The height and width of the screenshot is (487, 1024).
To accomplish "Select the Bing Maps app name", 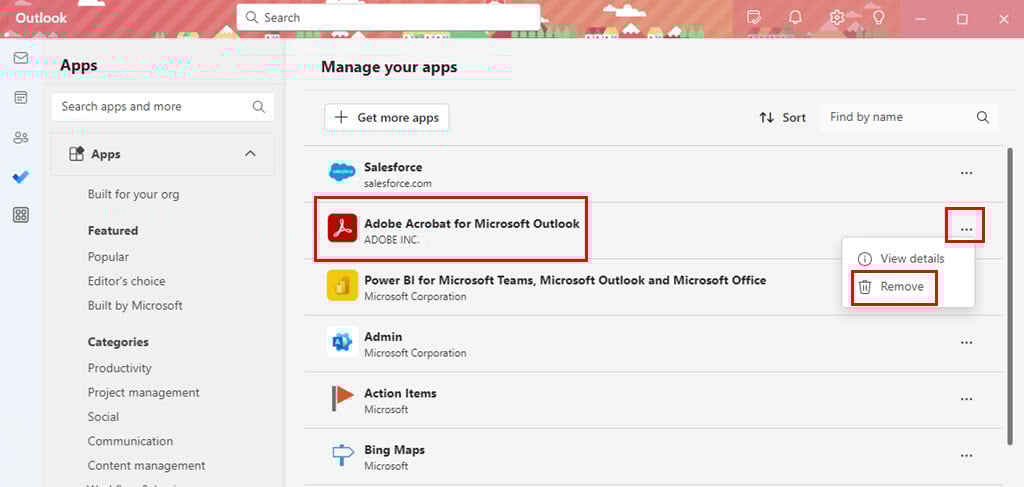I will pyautogui.click(x=394, y=450).
